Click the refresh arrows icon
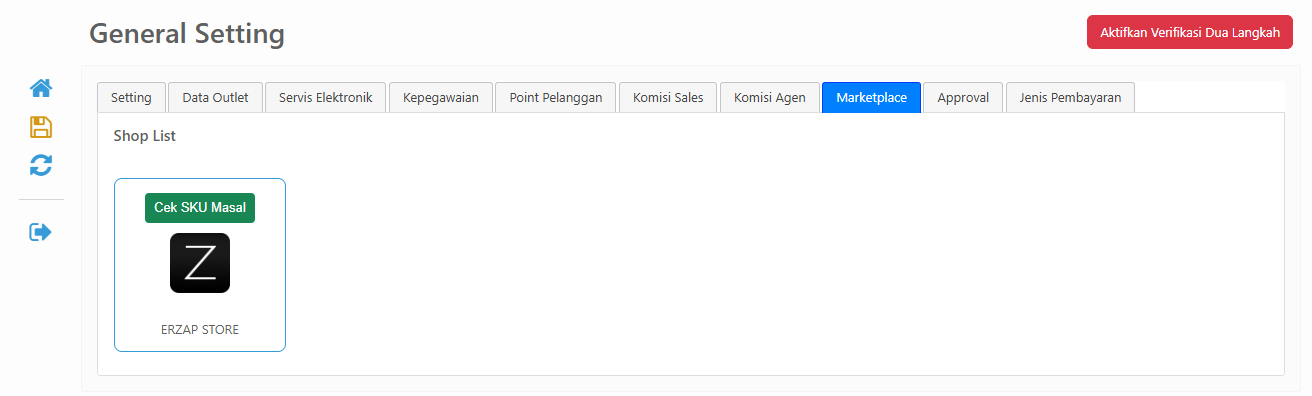 [41, 165]
